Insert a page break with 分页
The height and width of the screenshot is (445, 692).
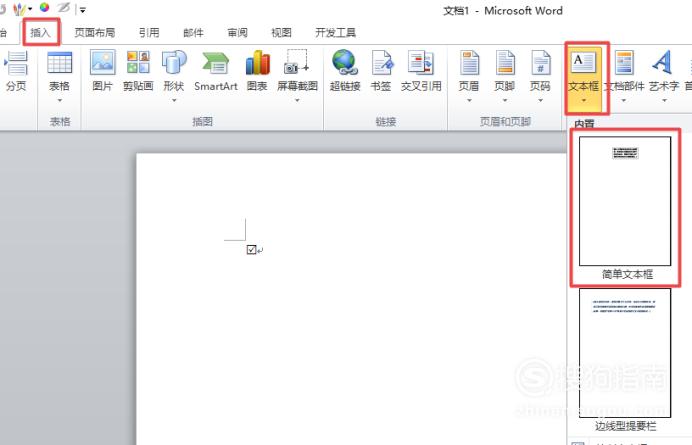[16, 71]
